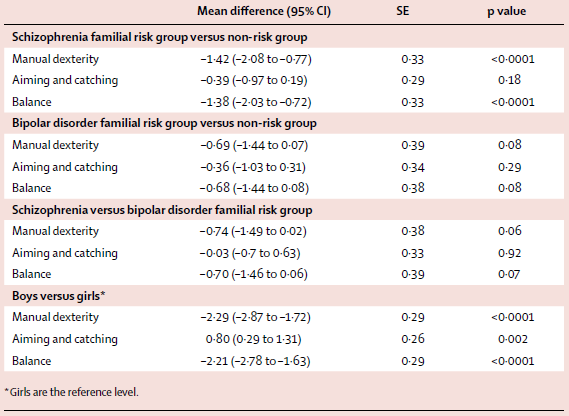This screenshot has height=416, width=569.
Task: Click the 'p value' column header
Action: (x=507, y=12)
